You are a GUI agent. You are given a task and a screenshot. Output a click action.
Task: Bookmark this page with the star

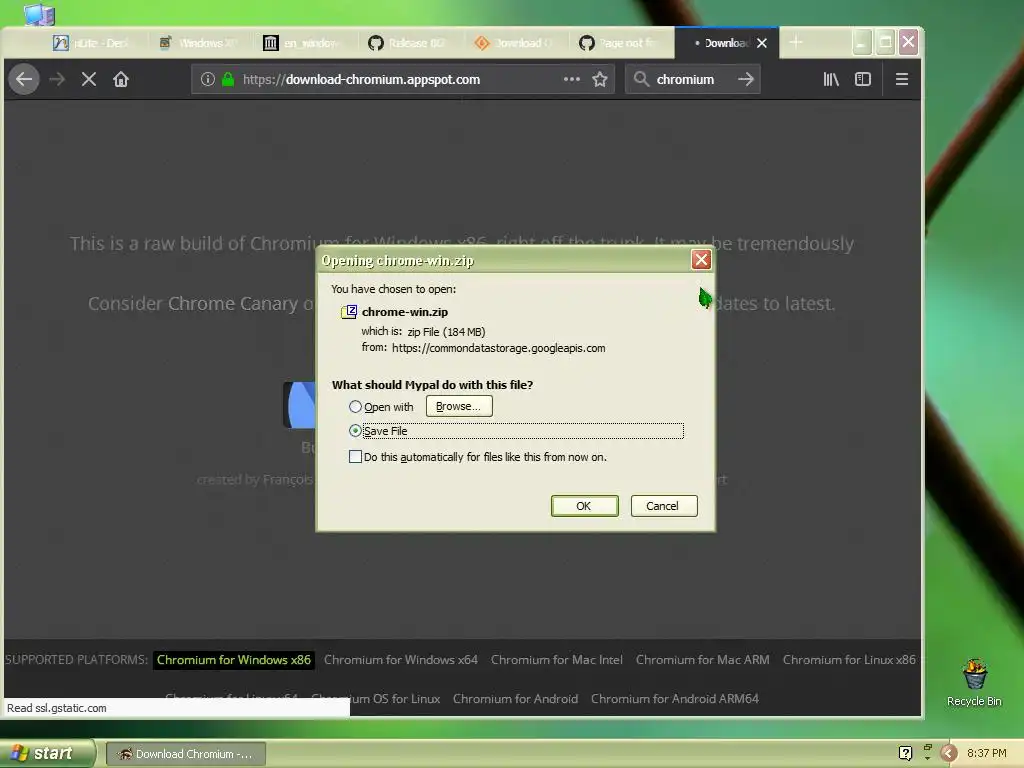600,80
